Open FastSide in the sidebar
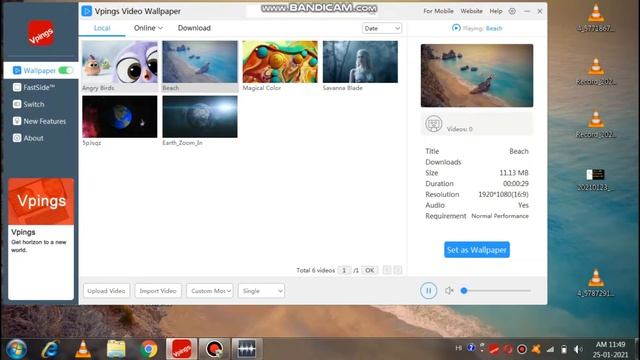The width and height of the screenshot is (640, 360). tap(34, 87)
